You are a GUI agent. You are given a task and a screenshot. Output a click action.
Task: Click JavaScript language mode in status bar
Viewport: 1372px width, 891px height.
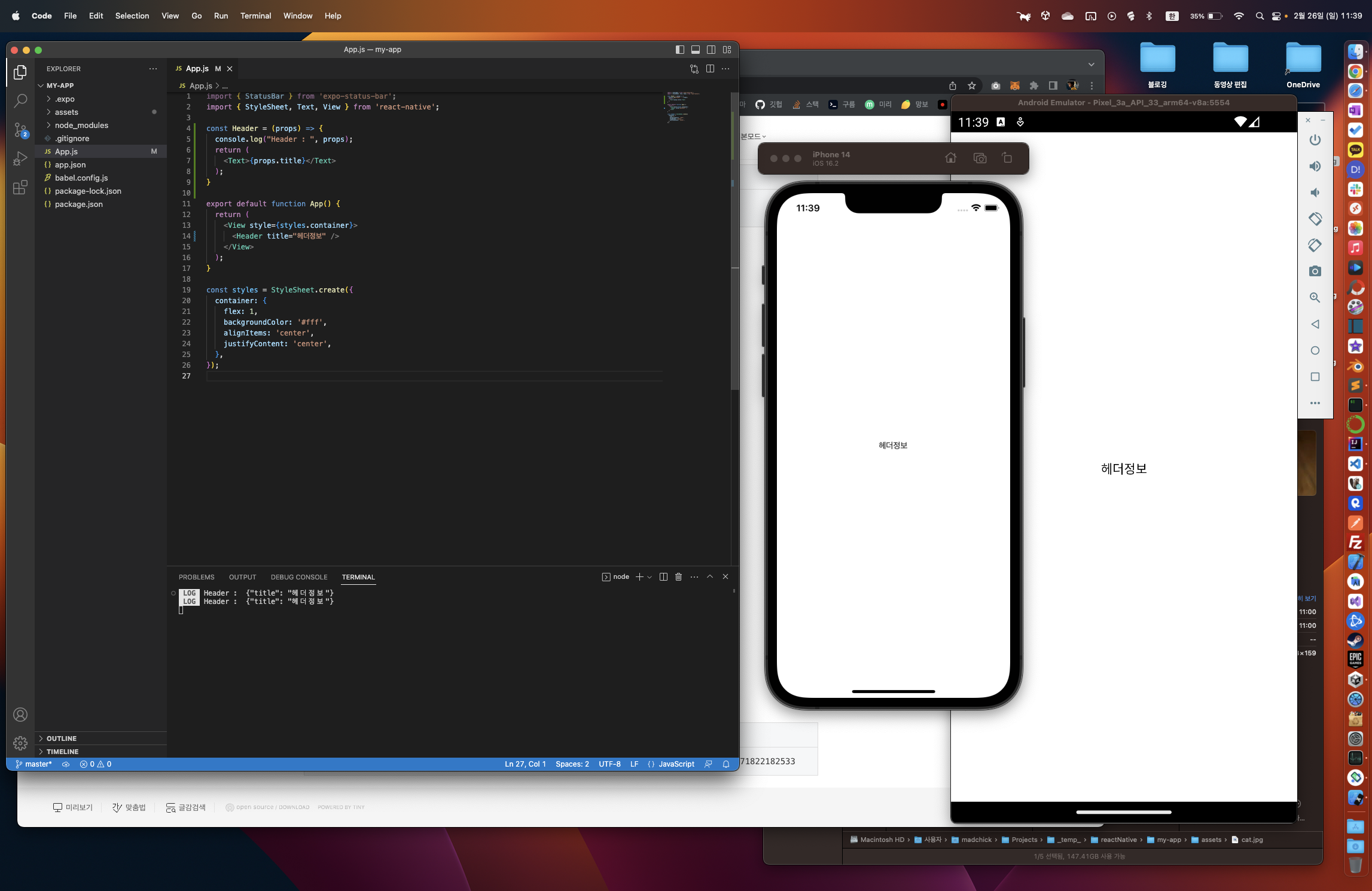[x=676, y=764]
